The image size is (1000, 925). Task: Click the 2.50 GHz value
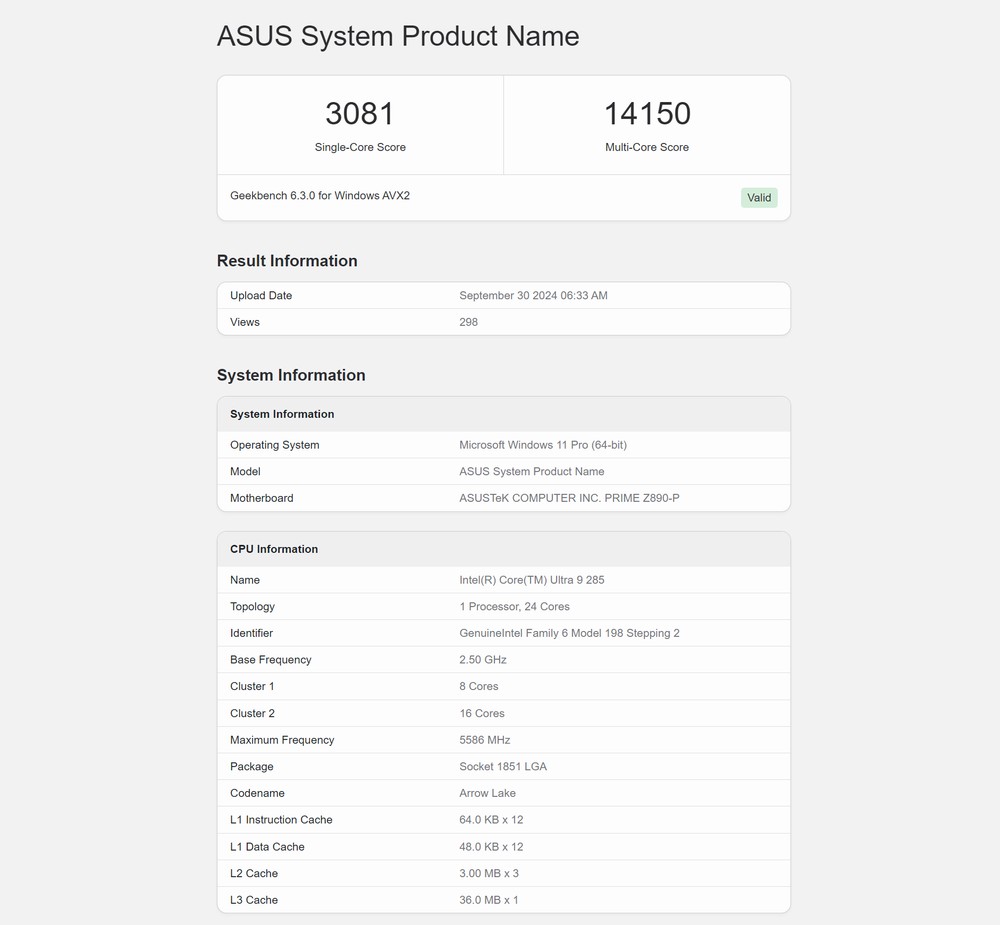point(483,660)
